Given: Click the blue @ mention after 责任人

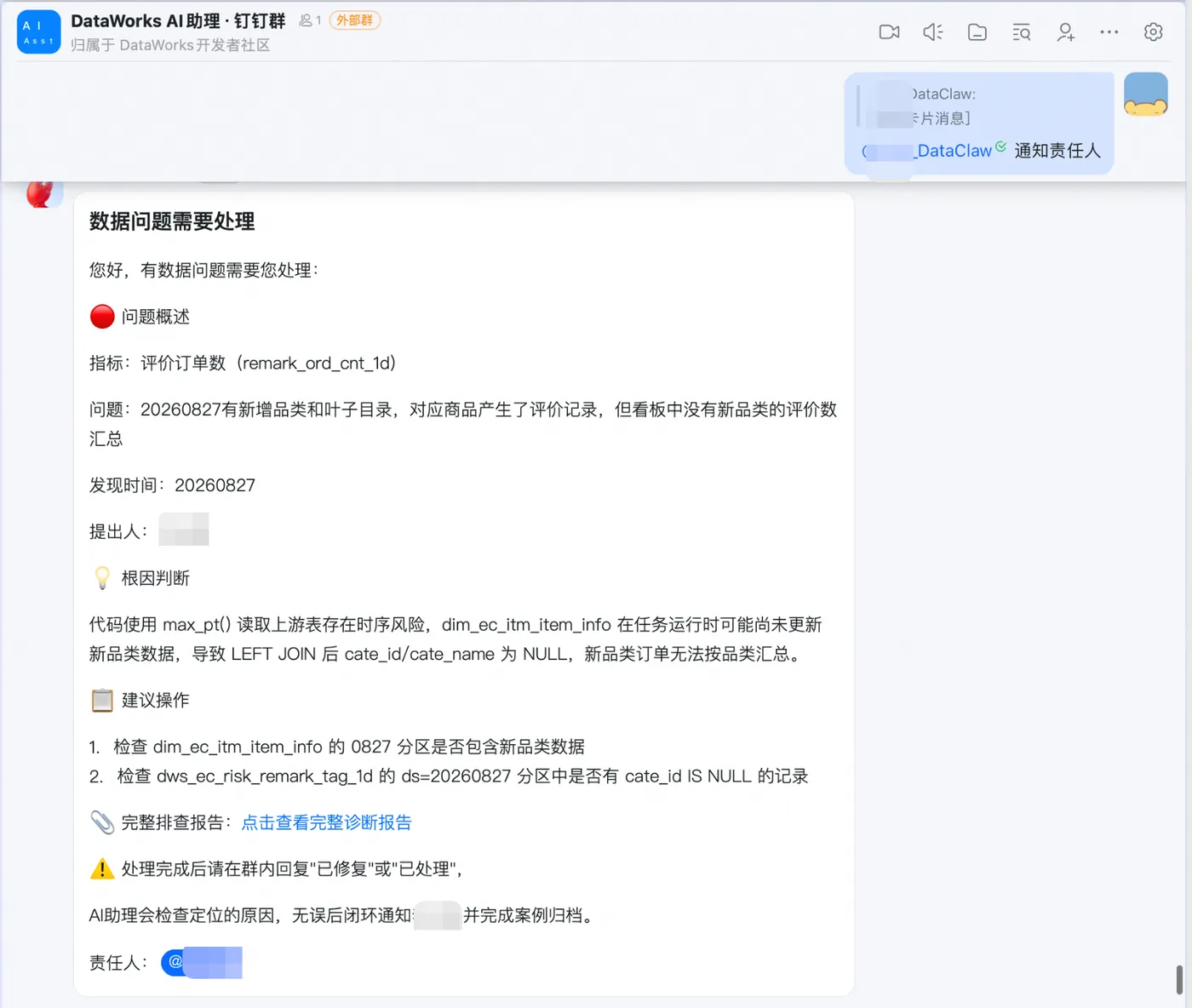Looking at the screenshot, I should pos(202,962).
